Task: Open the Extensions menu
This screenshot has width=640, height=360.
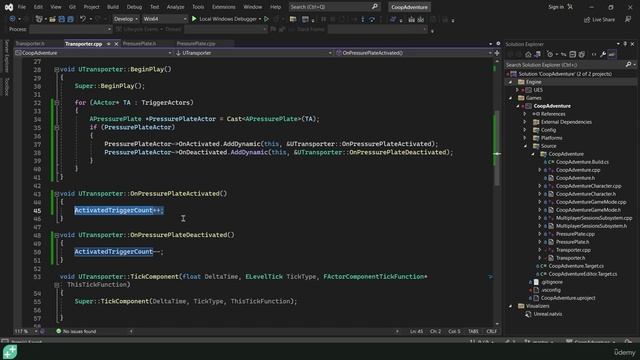Action: click(224, 7)
